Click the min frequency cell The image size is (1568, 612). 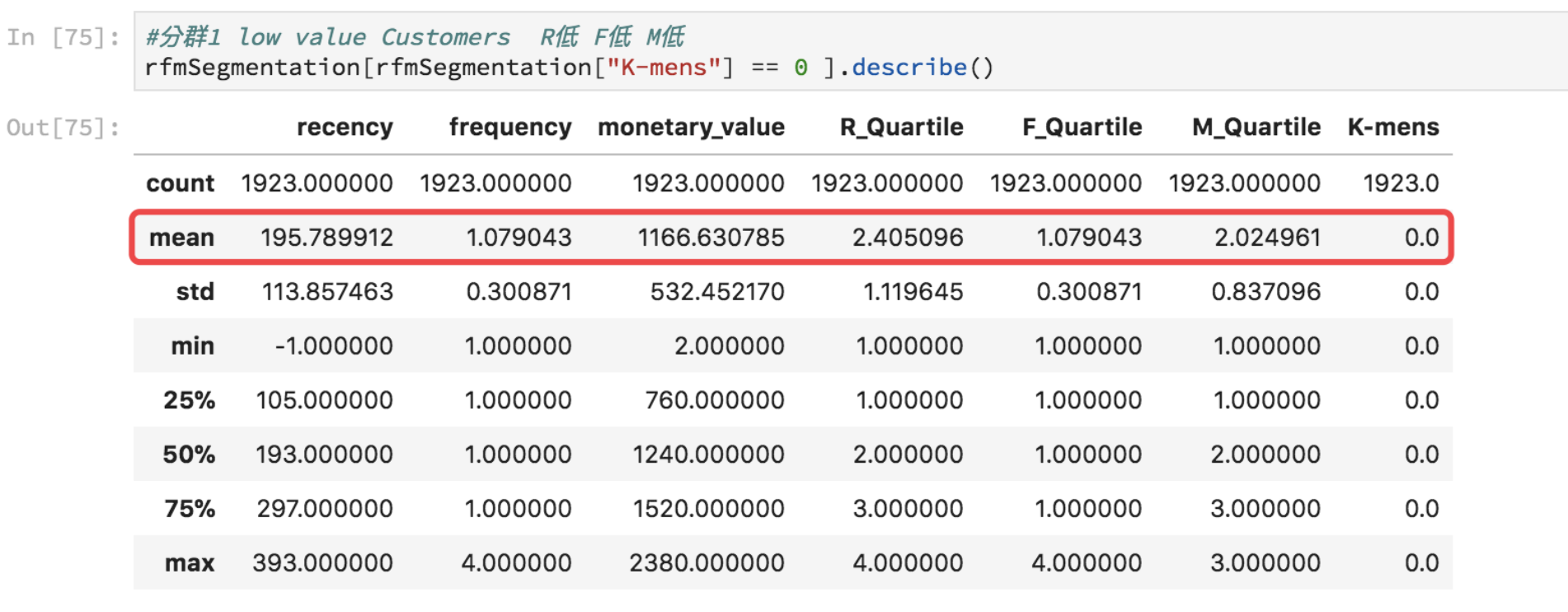[x=518, y=346]
